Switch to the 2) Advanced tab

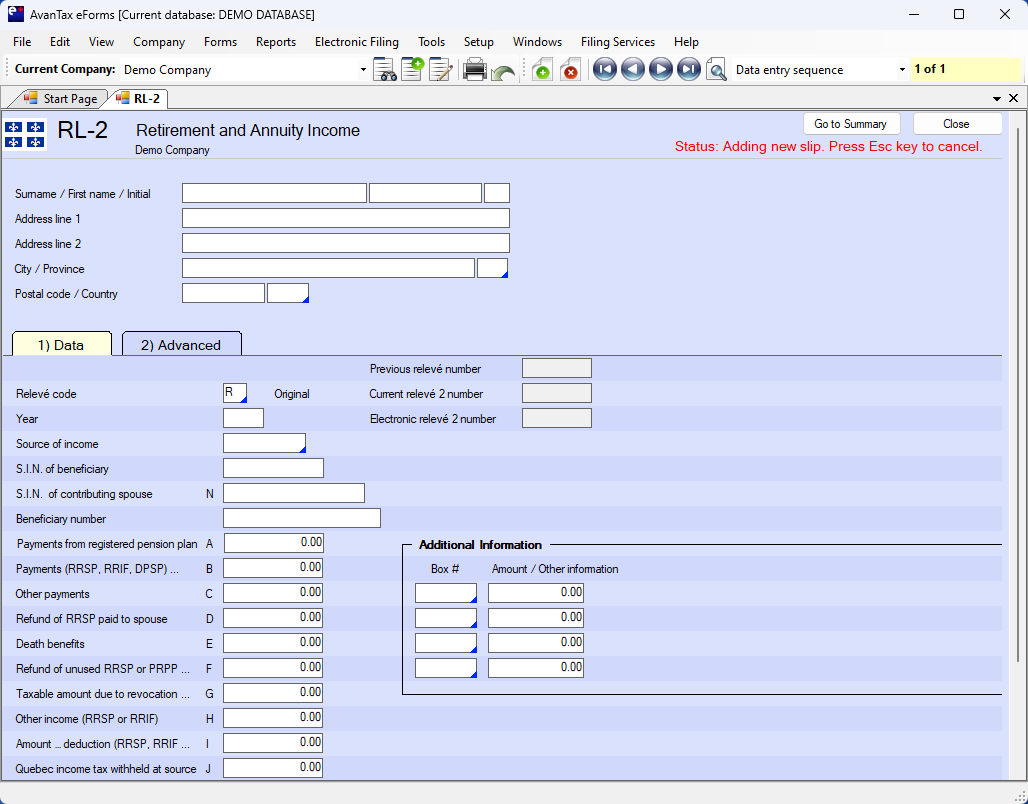(181, 345)
